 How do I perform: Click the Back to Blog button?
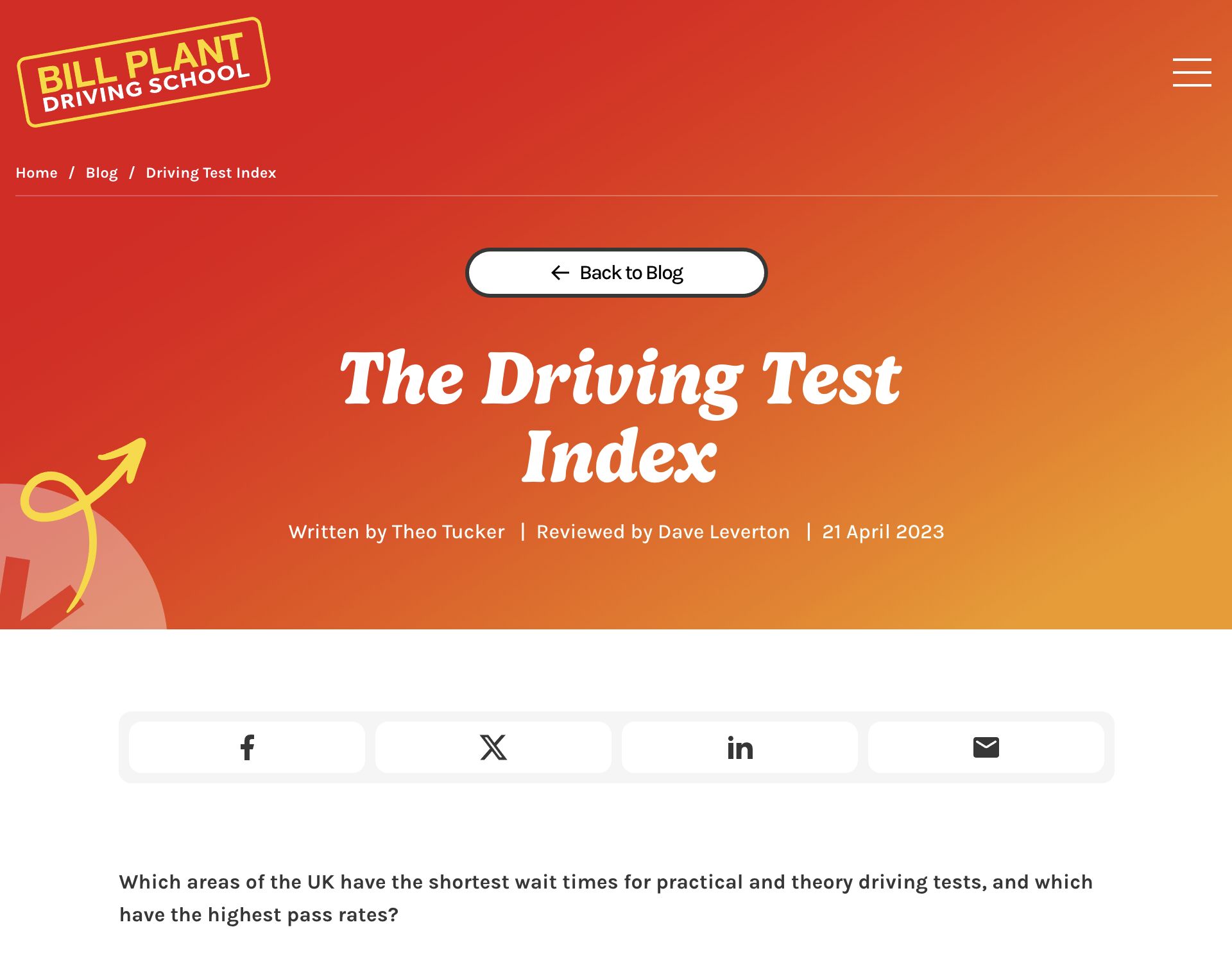click(x=616, y=272)
